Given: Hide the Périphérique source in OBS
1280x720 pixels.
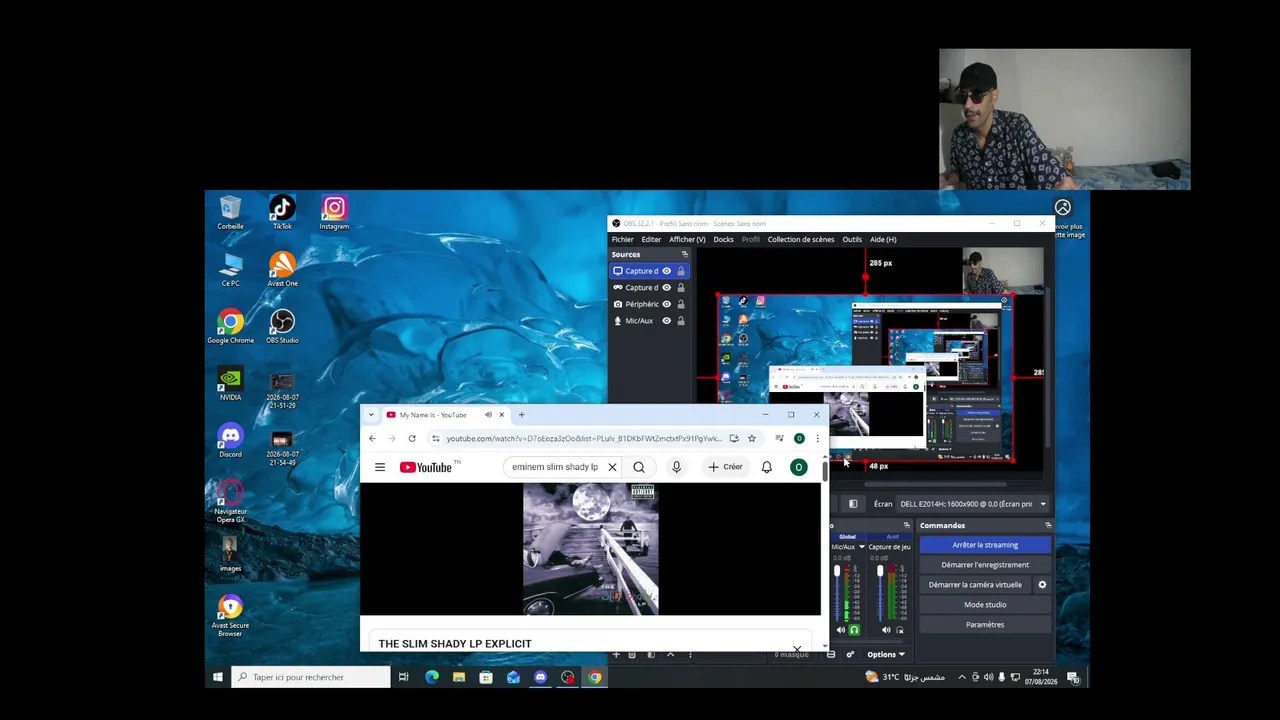Looking at the screenshot, I should tap(666, 304).
